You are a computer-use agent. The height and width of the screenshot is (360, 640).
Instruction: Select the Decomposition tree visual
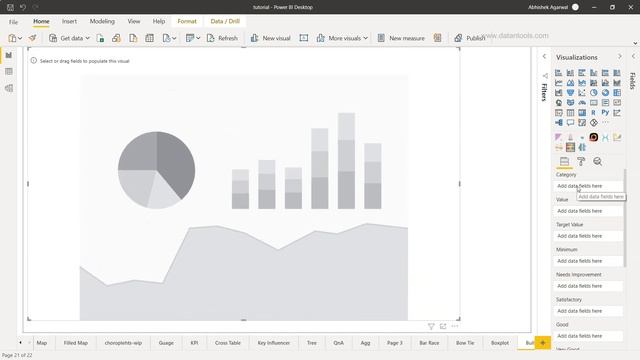pyautogui.click(x=558, y=122)
